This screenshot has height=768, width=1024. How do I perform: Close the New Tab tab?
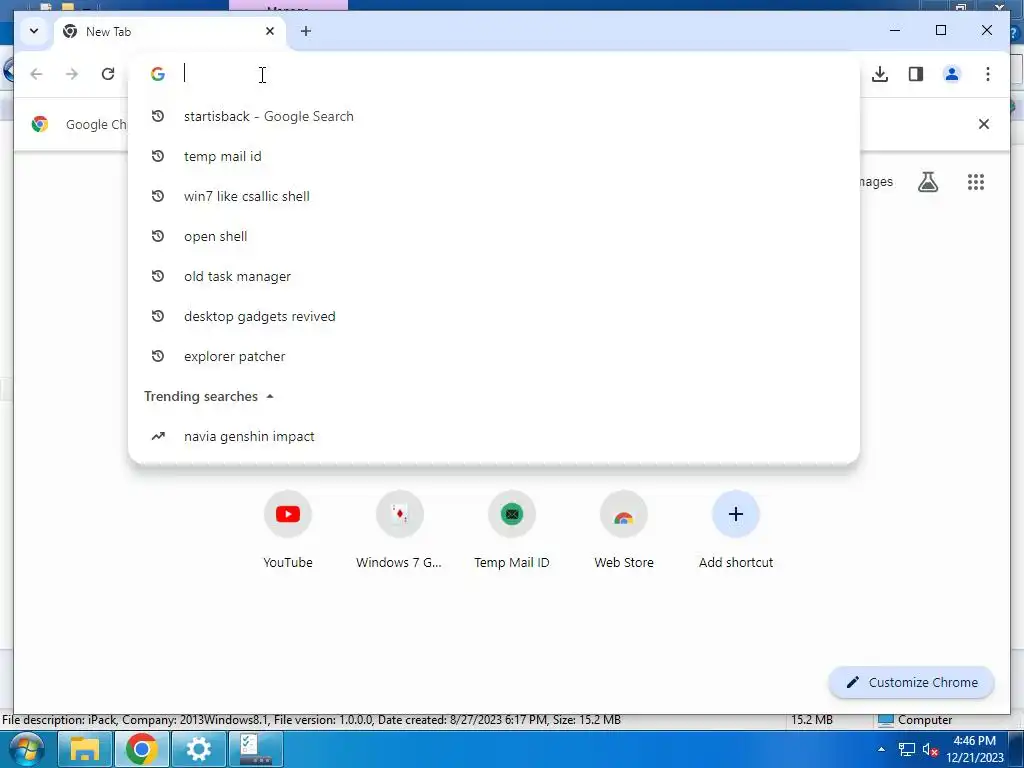click(270, 31)
